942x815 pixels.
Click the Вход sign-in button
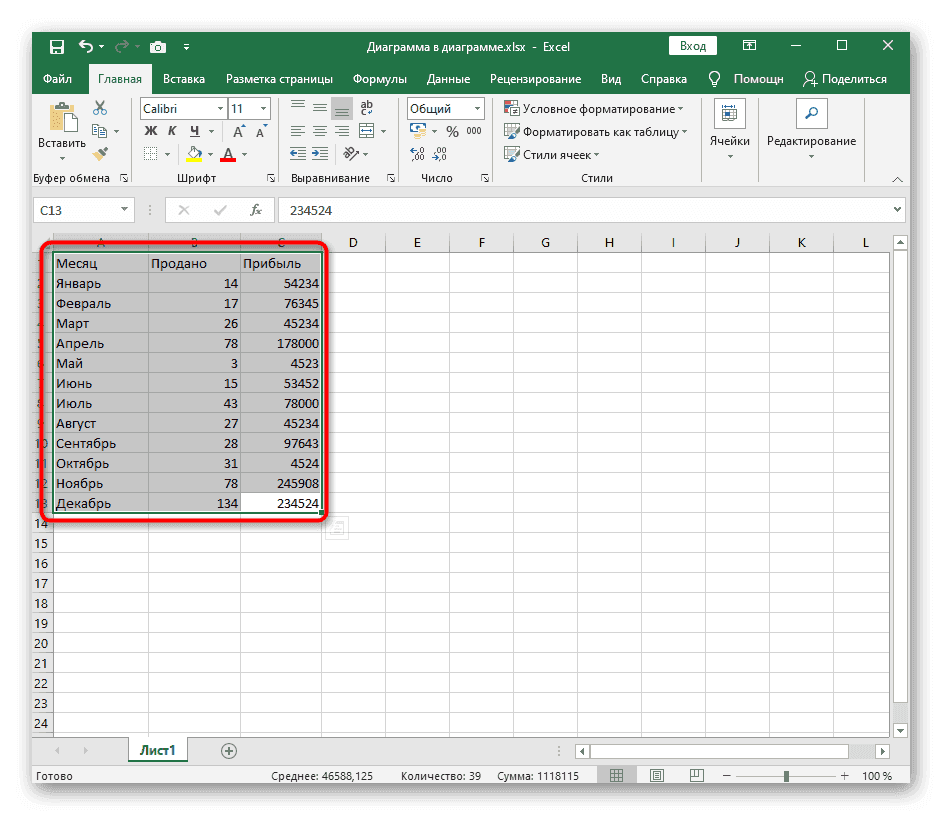coord(693,46)
